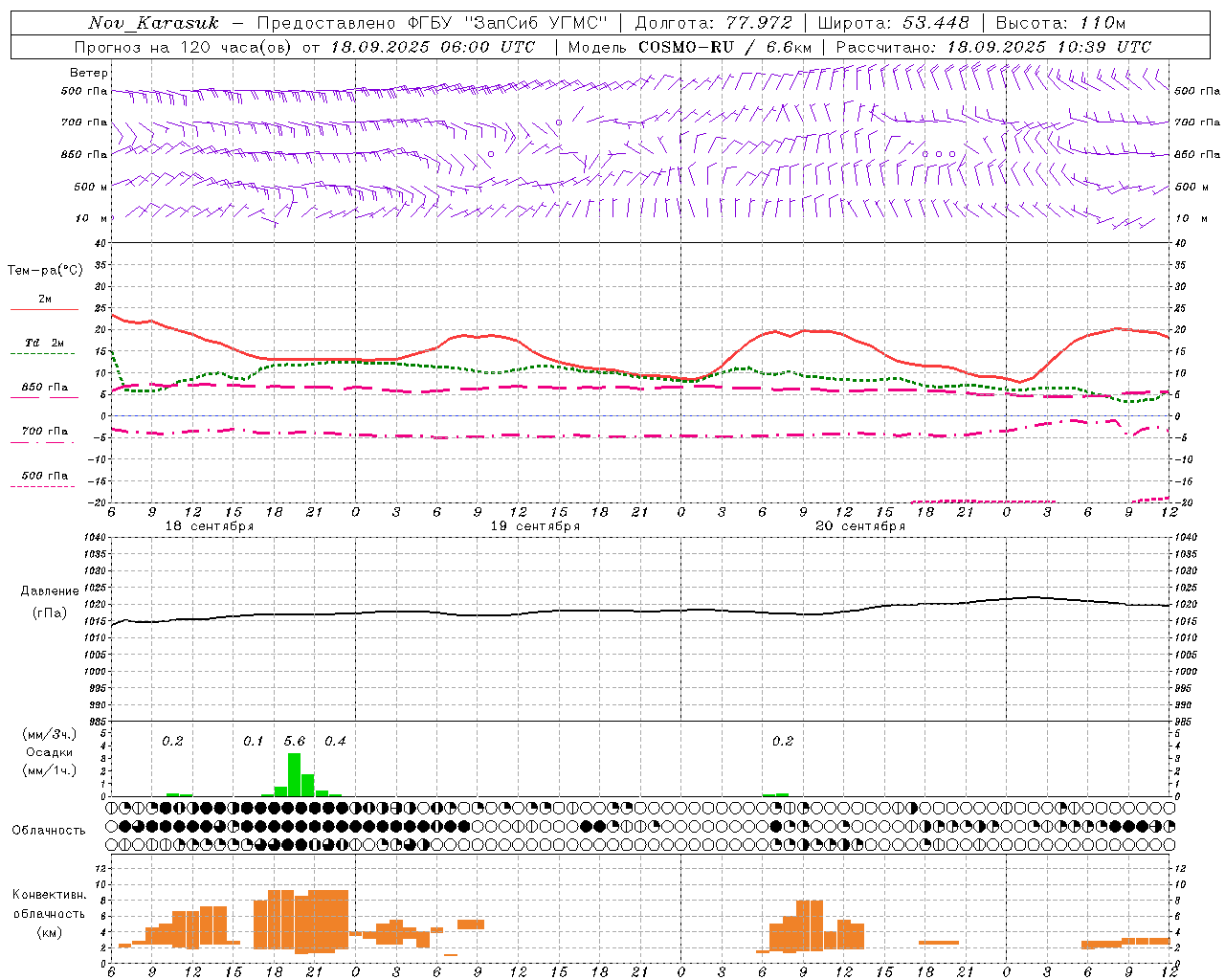Click the 'Конвективн.' convective cloud label
Image resolution: width=1225 pixels, height=980 pixels.
49,895
